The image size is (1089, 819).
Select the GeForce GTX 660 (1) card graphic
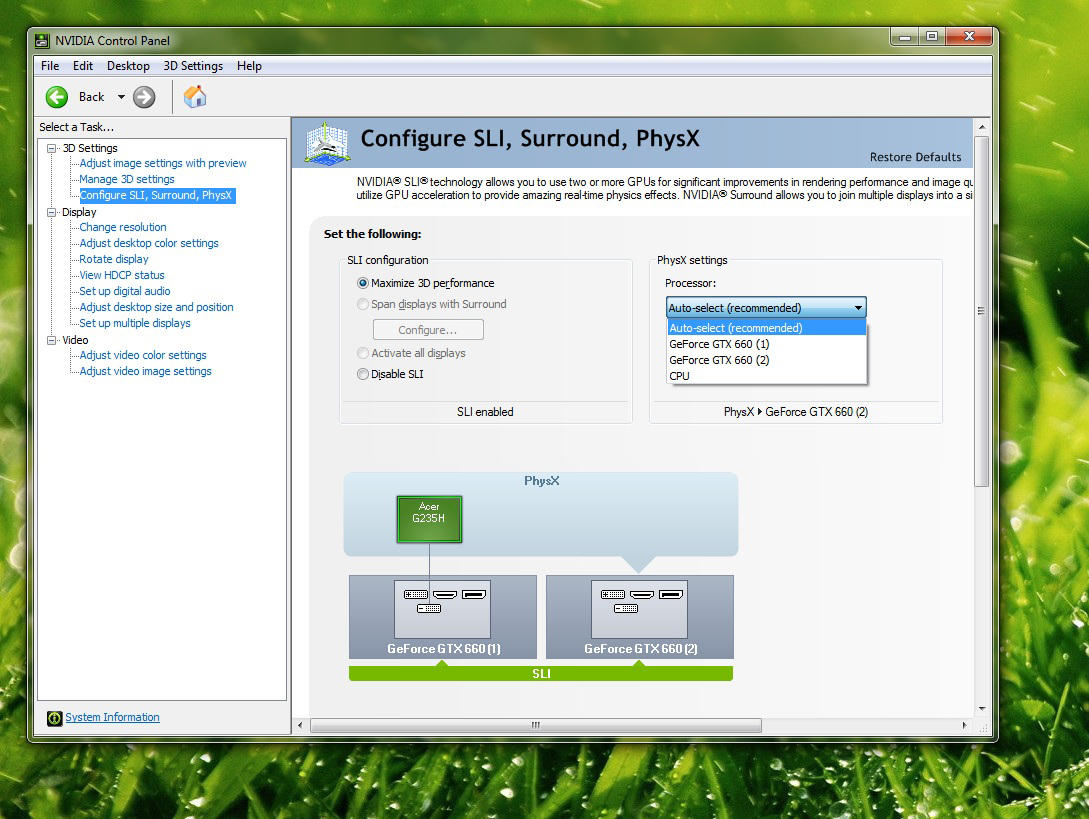[443, 617]
